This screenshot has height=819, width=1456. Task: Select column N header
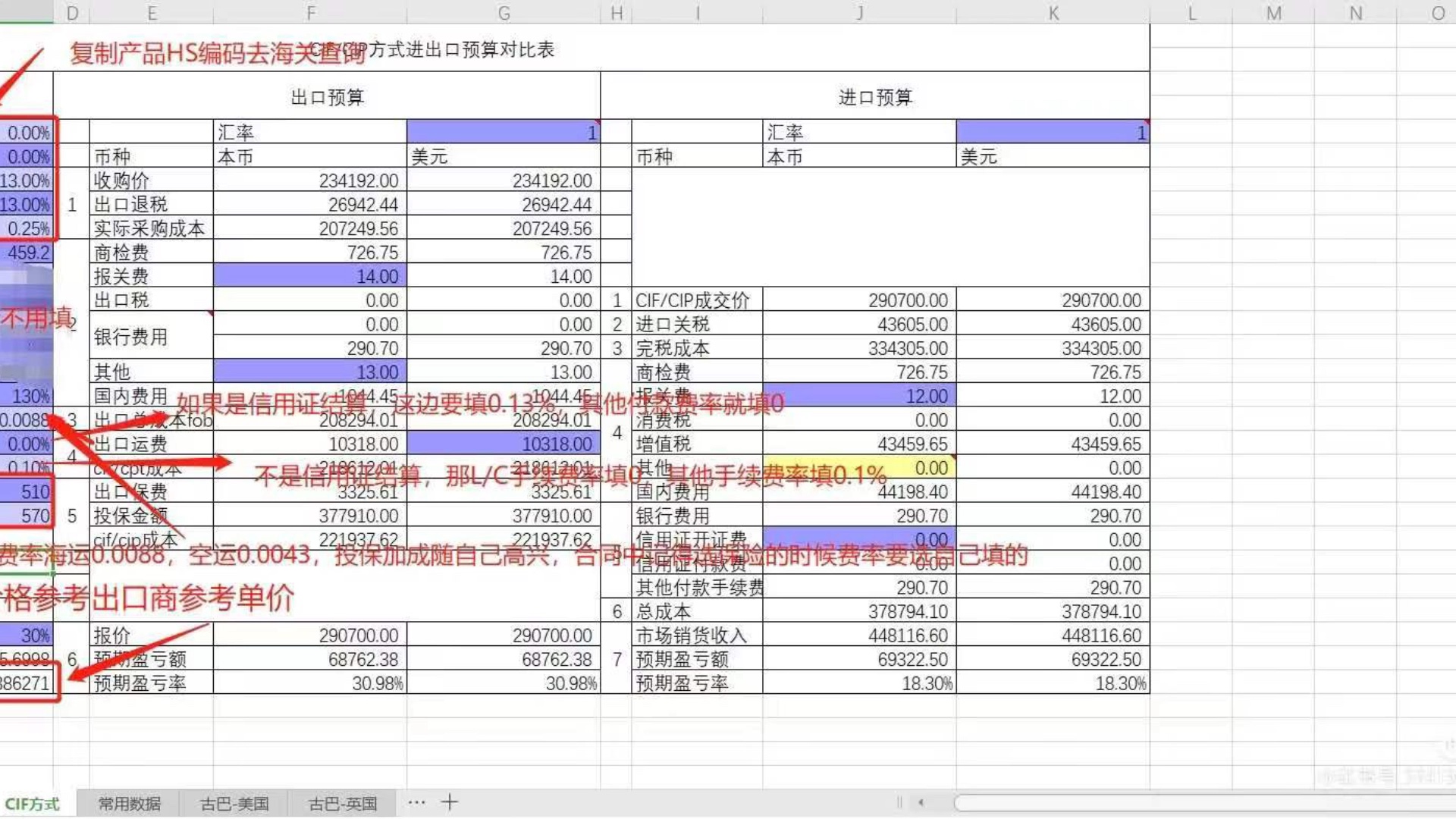[x=1356, y=13]
